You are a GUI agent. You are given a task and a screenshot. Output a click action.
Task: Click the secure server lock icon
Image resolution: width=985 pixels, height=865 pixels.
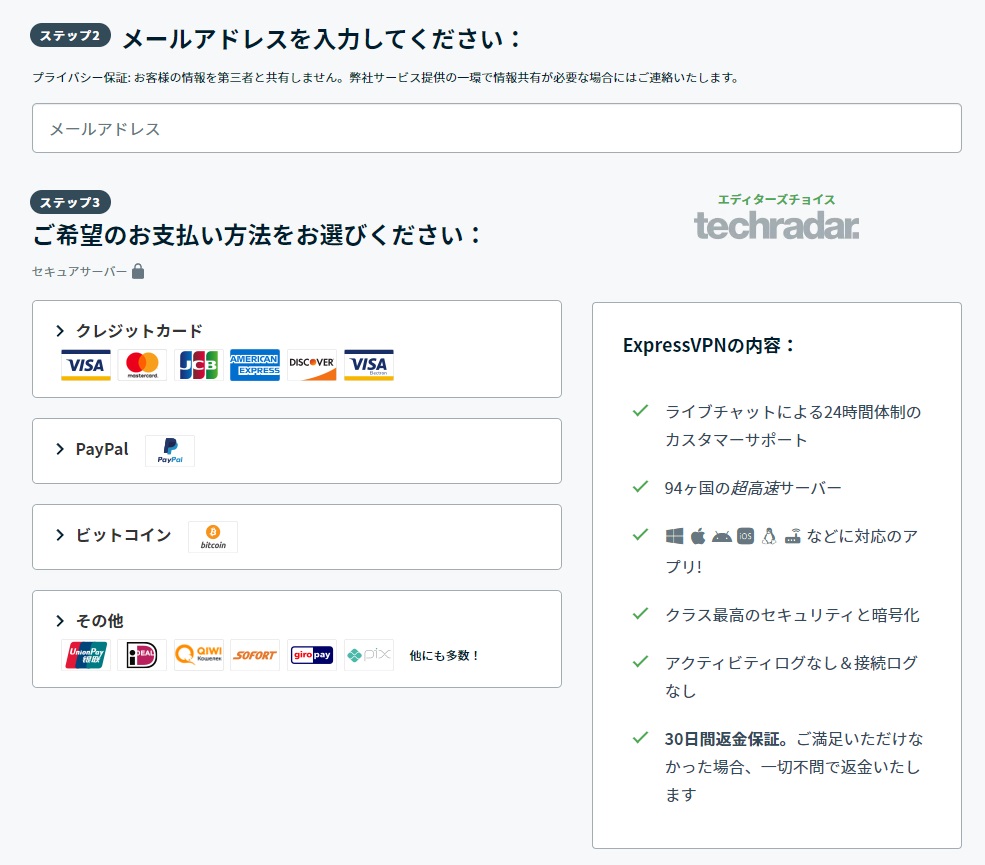click(x=138, y=271)
